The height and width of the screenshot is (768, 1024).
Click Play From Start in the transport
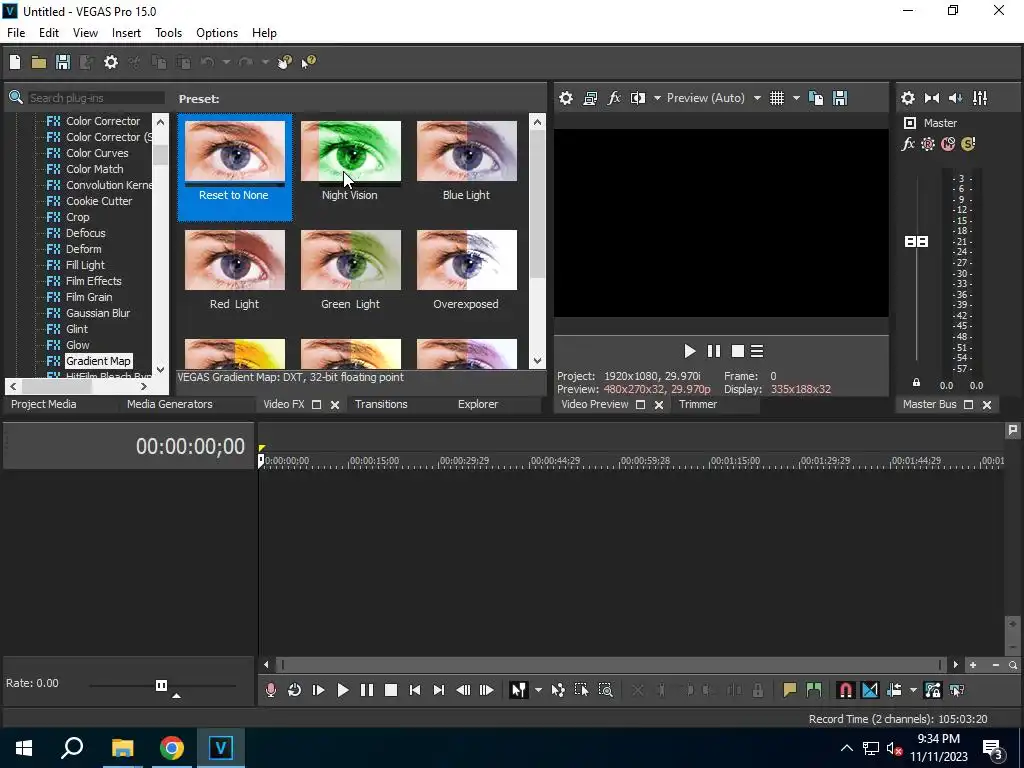319,690
